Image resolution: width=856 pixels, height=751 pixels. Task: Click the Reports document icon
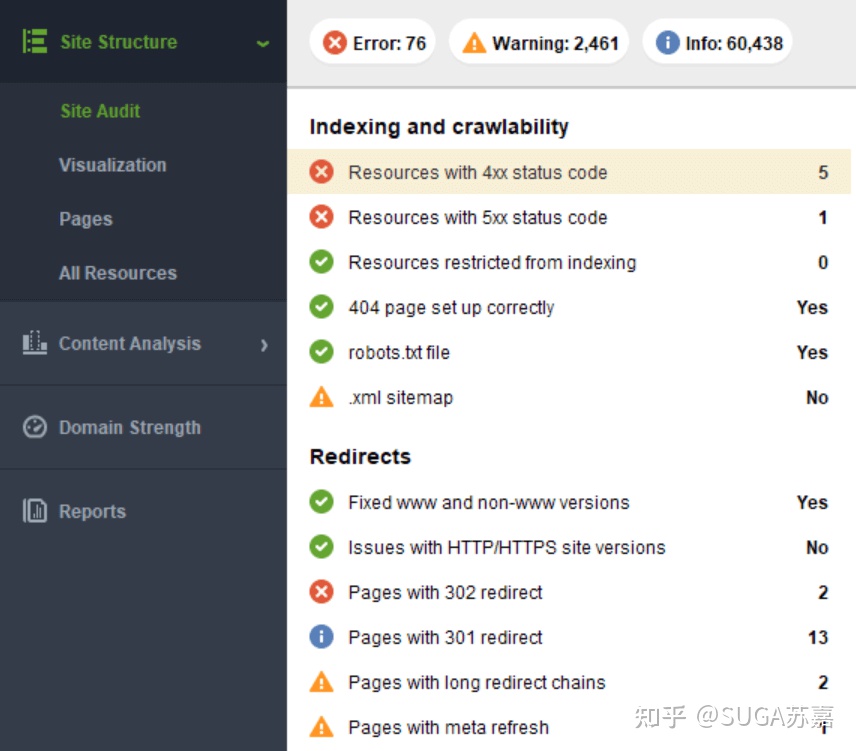[x=34, y=511]
